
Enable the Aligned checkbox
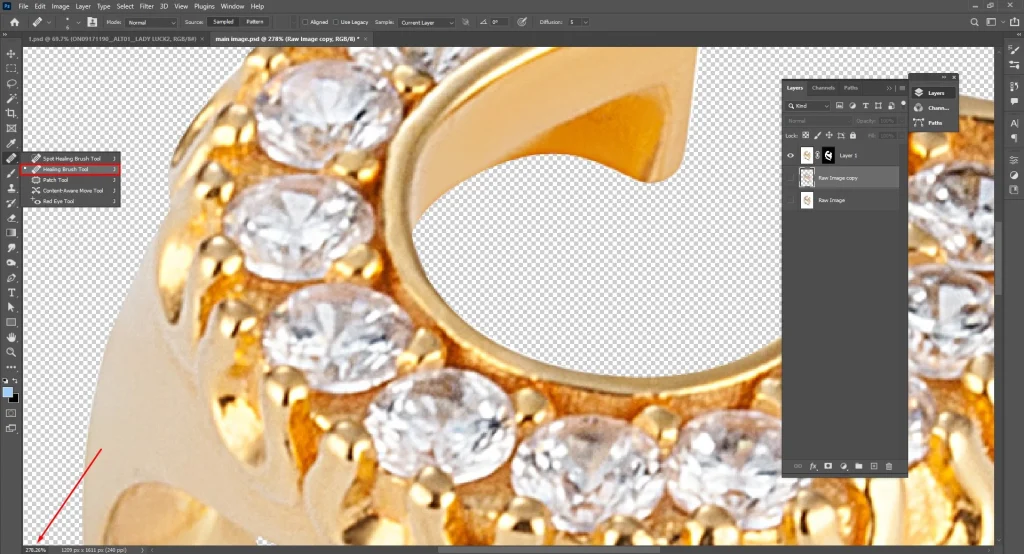click(305, 22)
